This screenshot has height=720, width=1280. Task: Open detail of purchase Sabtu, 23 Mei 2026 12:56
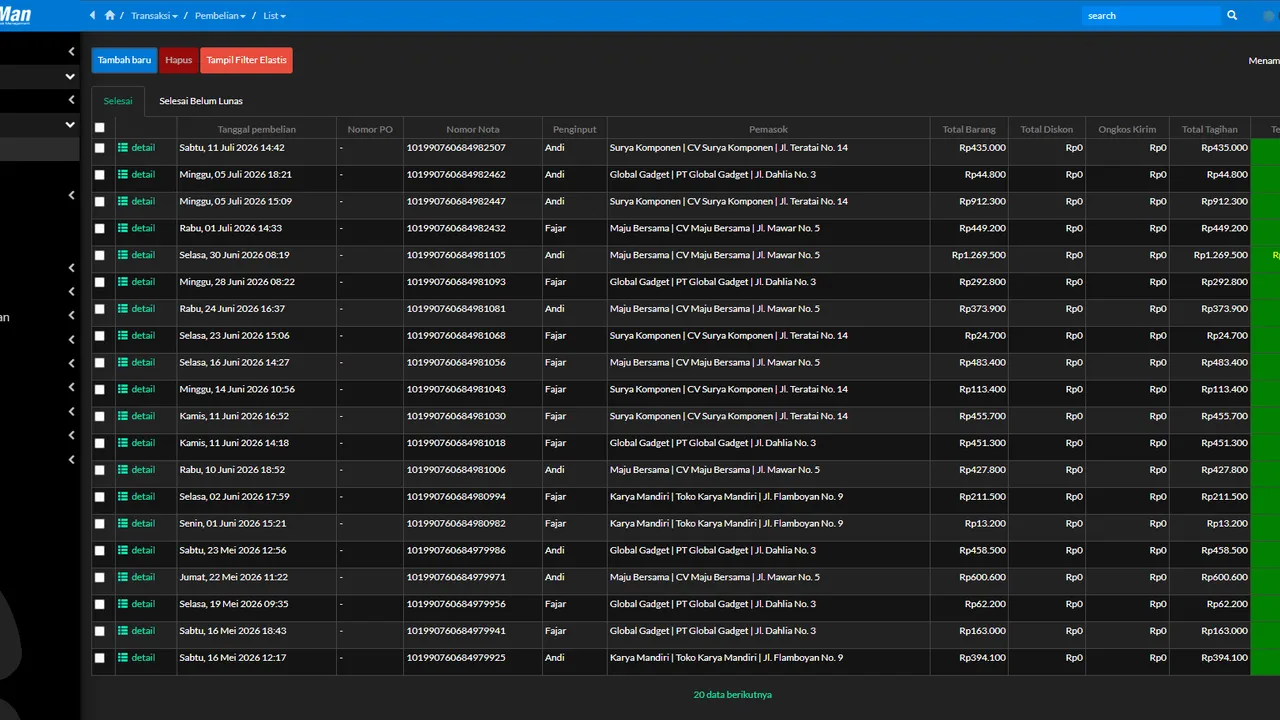click(136, 550)
